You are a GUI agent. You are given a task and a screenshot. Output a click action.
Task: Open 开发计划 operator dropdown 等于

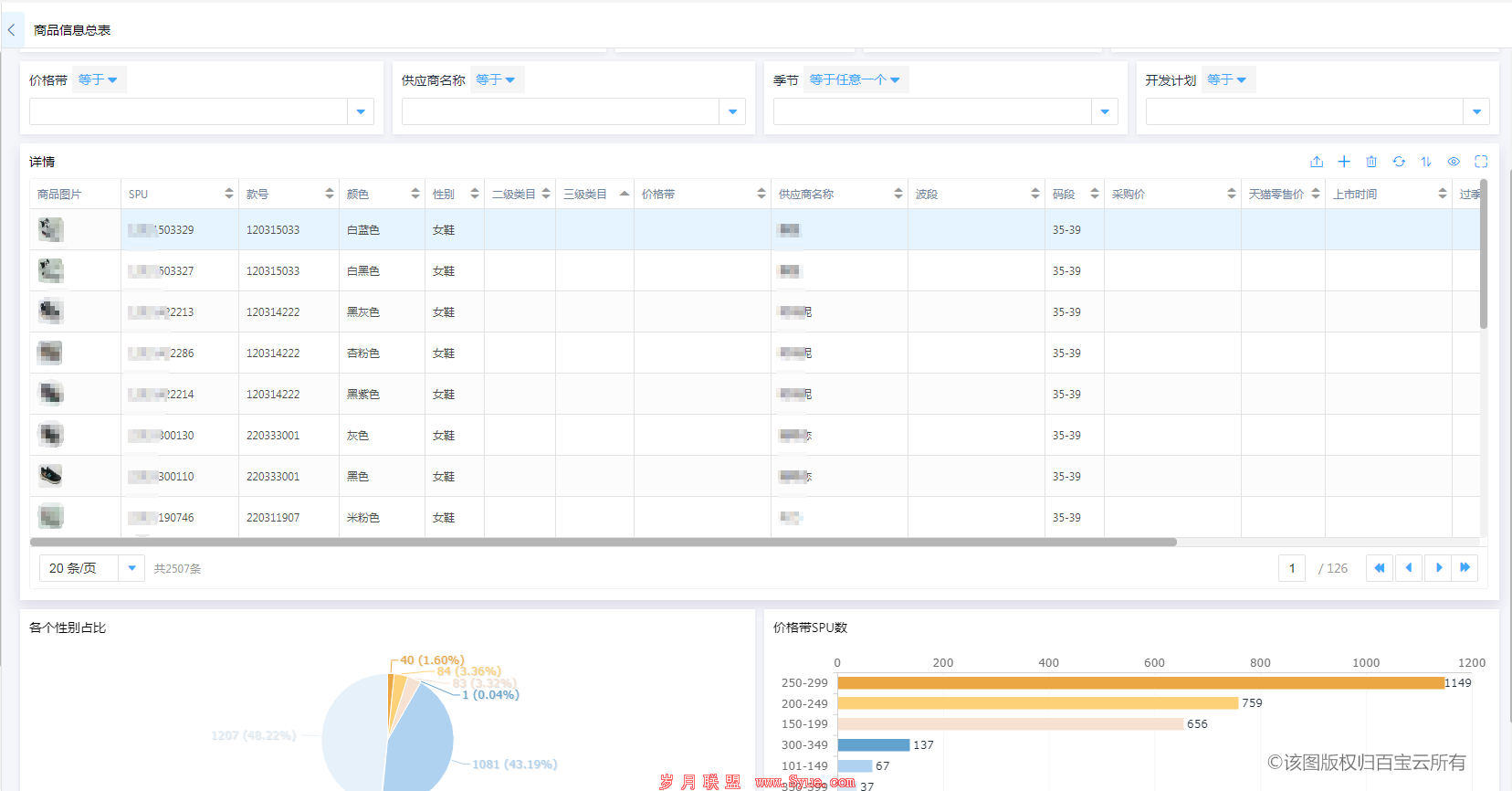(x=1227, y=80)
